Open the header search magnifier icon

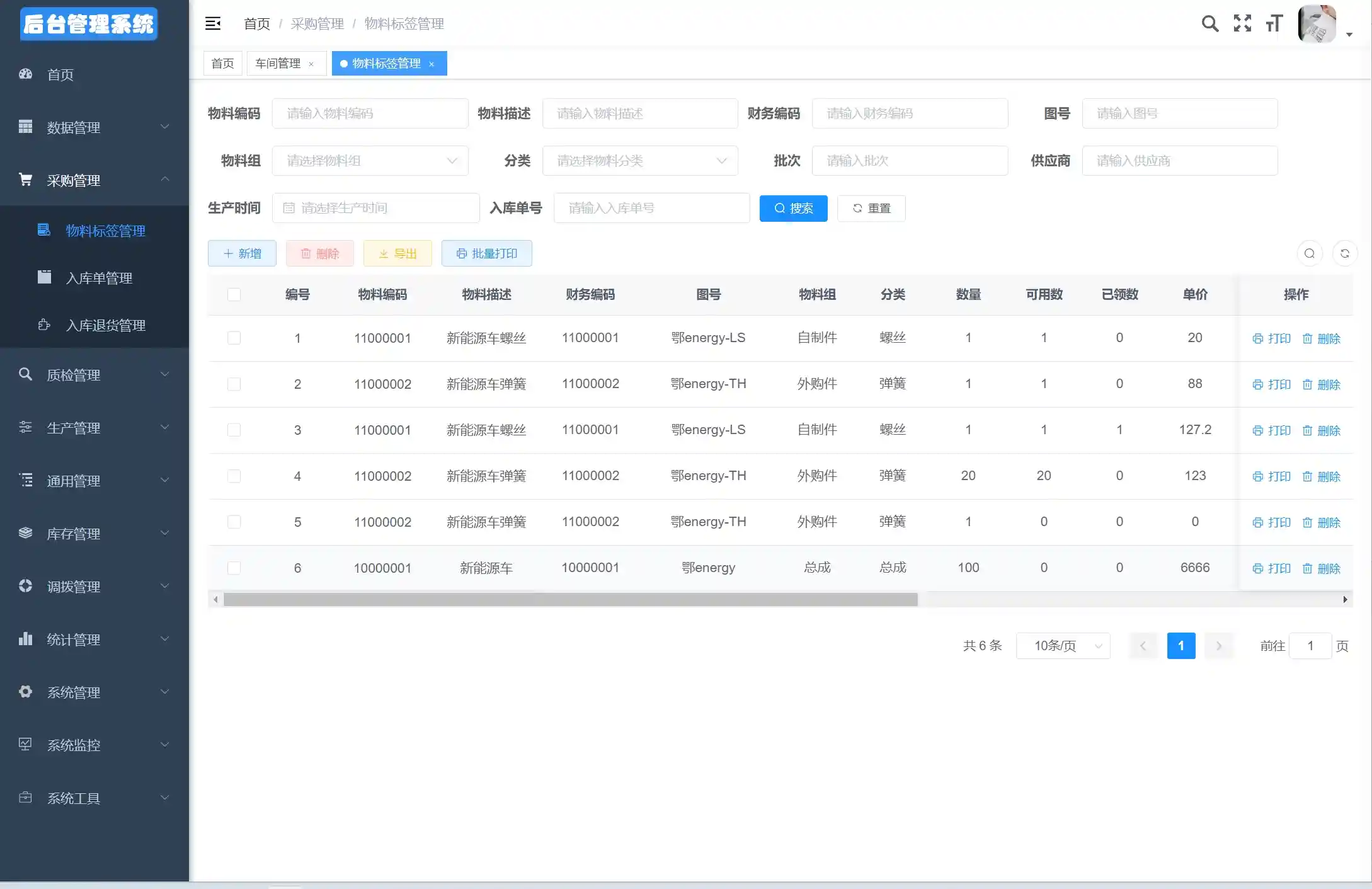tap(1209, 24)
